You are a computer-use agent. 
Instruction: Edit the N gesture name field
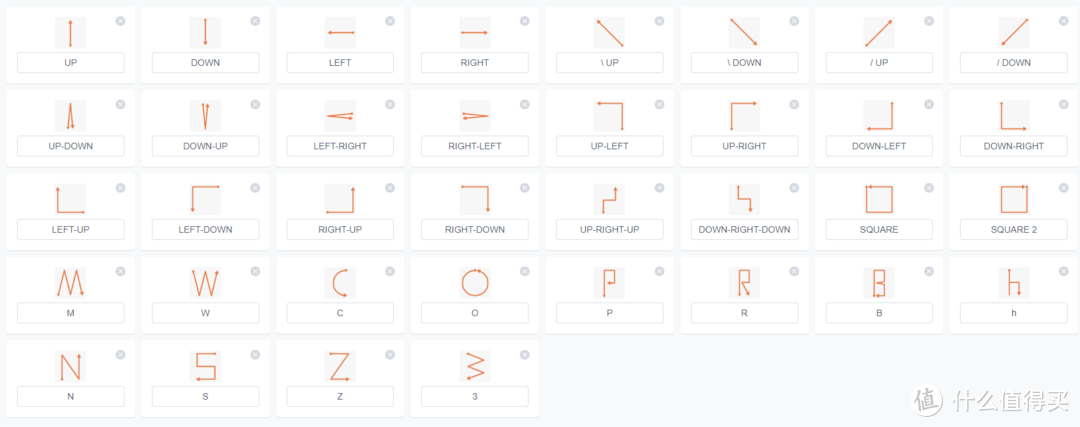[x=70, y=397]
